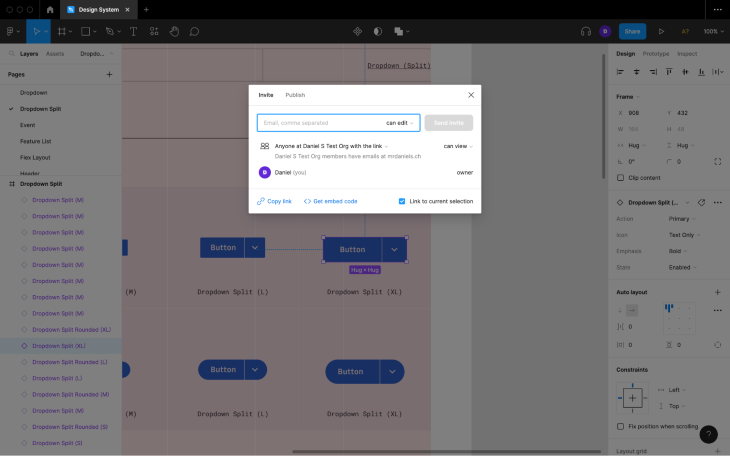The height and width of the screenshot is (456, 730).
Task: Open Action Primary property dropdown
Action: [x=682, y=218]
